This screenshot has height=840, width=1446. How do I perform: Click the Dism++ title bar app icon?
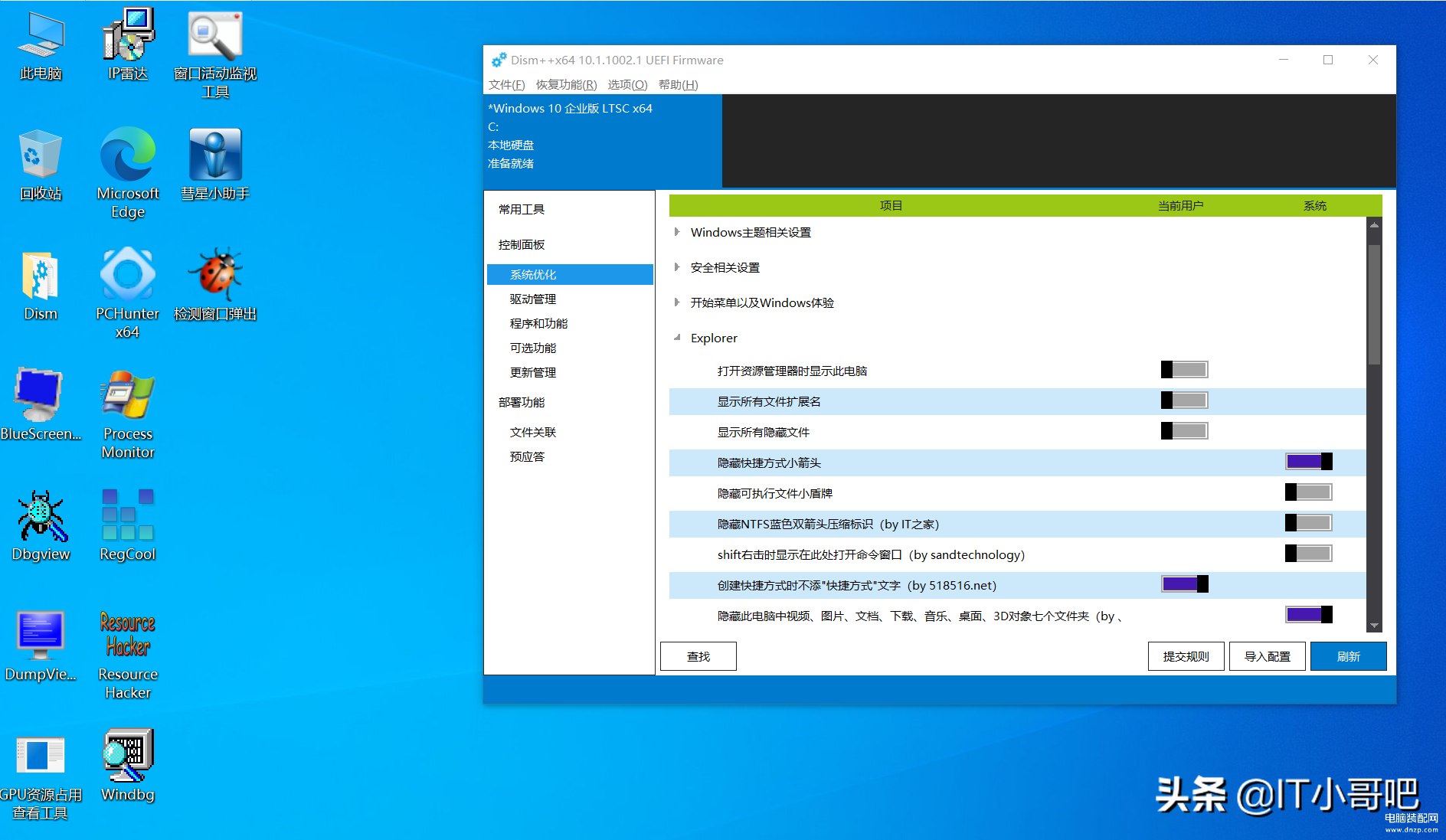(499, 60)
